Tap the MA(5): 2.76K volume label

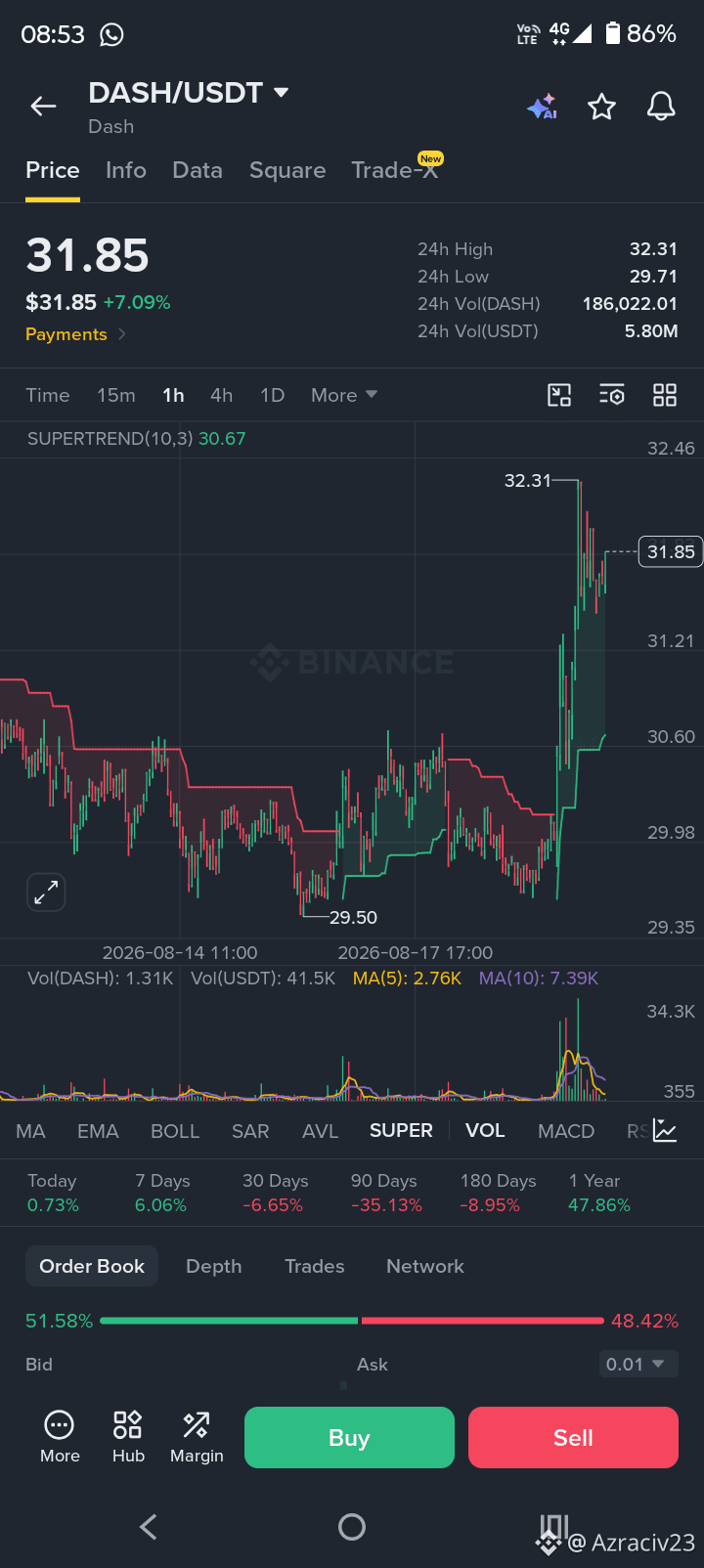click(407, 978)
